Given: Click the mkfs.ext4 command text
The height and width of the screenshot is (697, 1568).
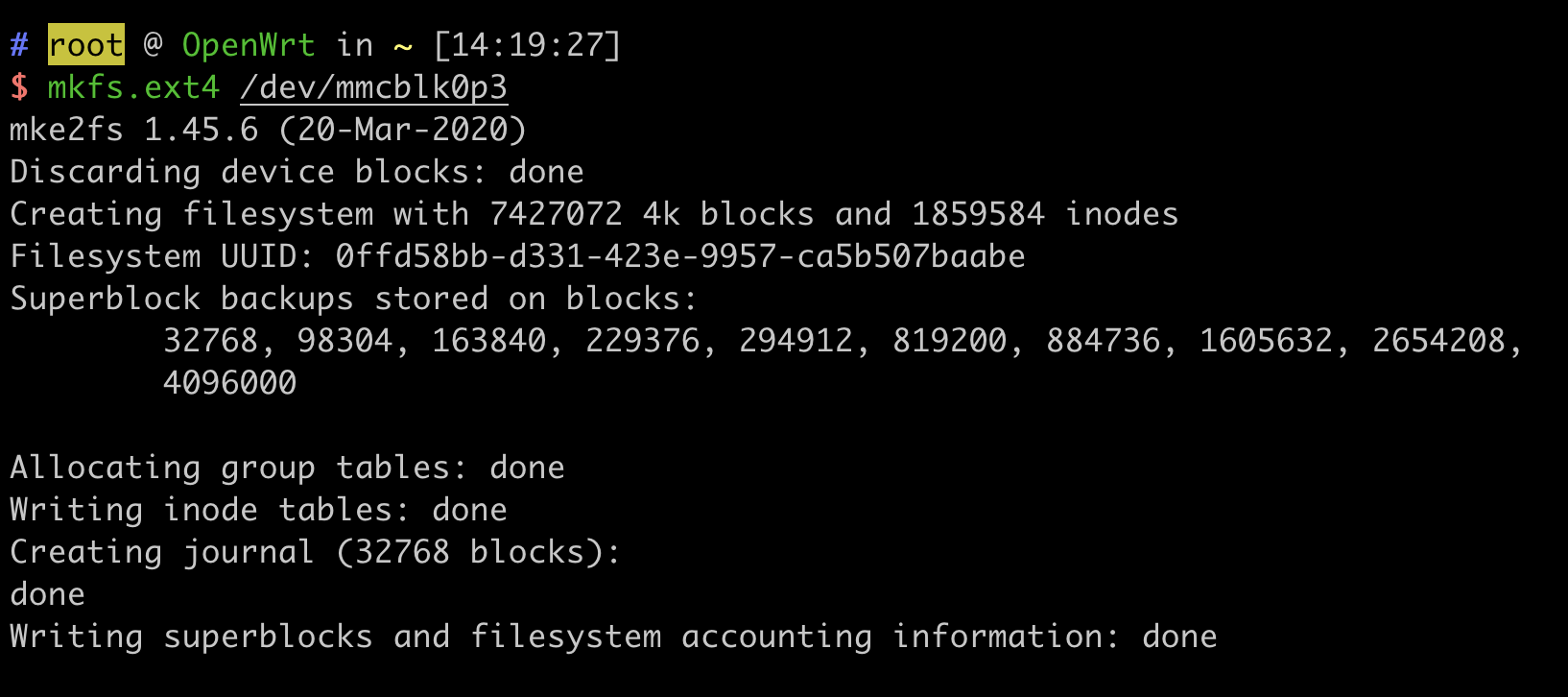Looking at the screenshot, I should click(x=133, y=87).
